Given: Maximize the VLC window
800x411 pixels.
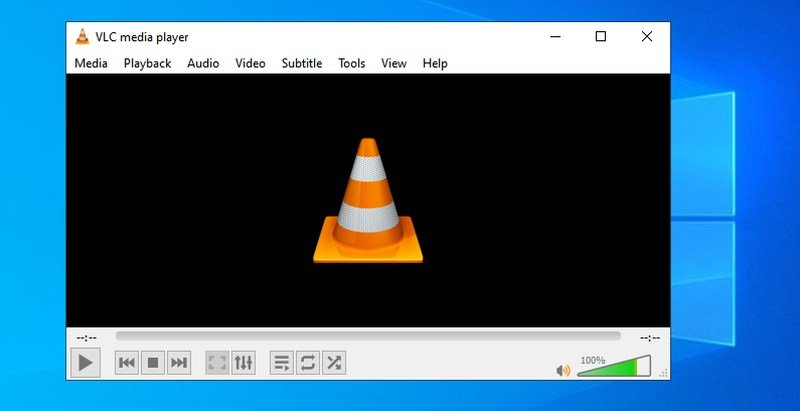Looking at the screenshot, I should [x=601, y=37].
